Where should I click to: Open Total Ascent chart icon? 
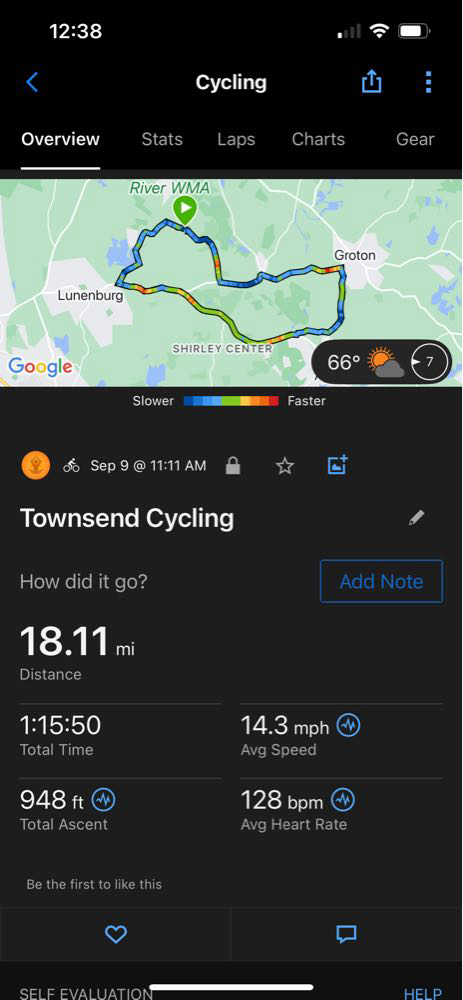click(x=104, y=799)
